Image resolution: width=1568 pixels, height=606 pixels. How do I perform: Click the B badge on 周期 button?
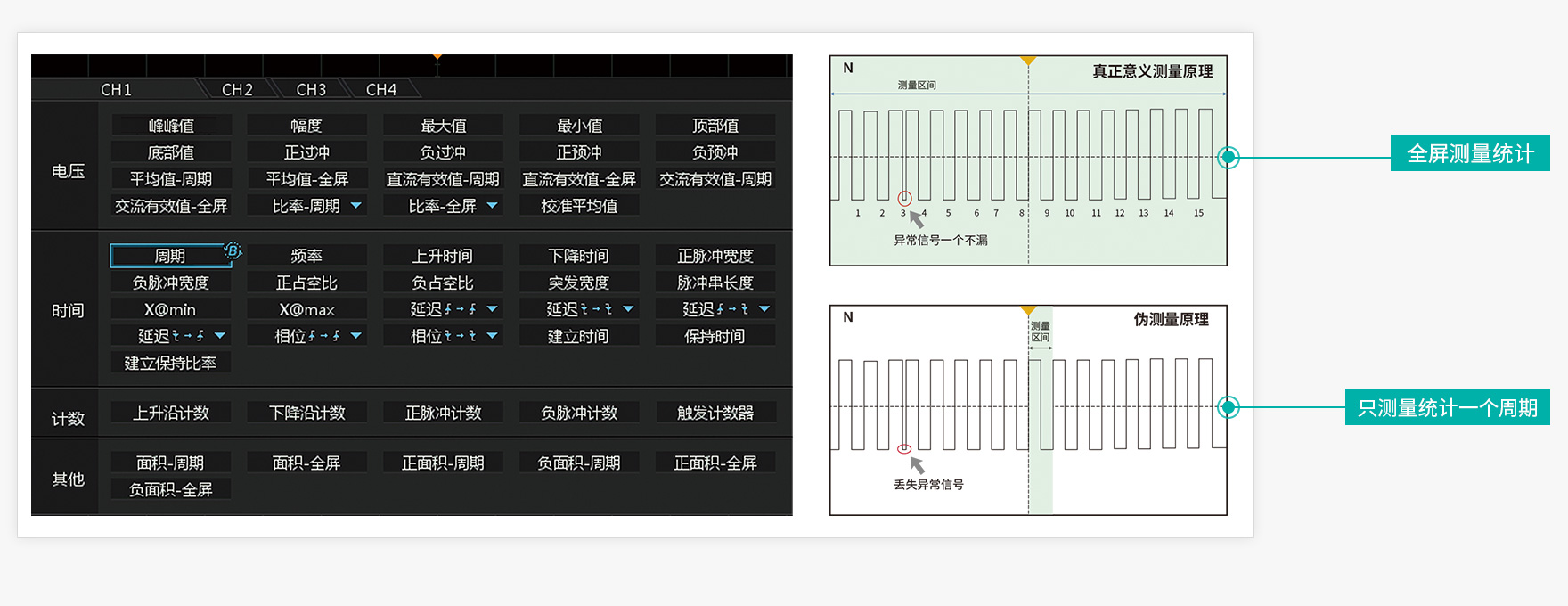pyautogui.click(x=233, y=250)
